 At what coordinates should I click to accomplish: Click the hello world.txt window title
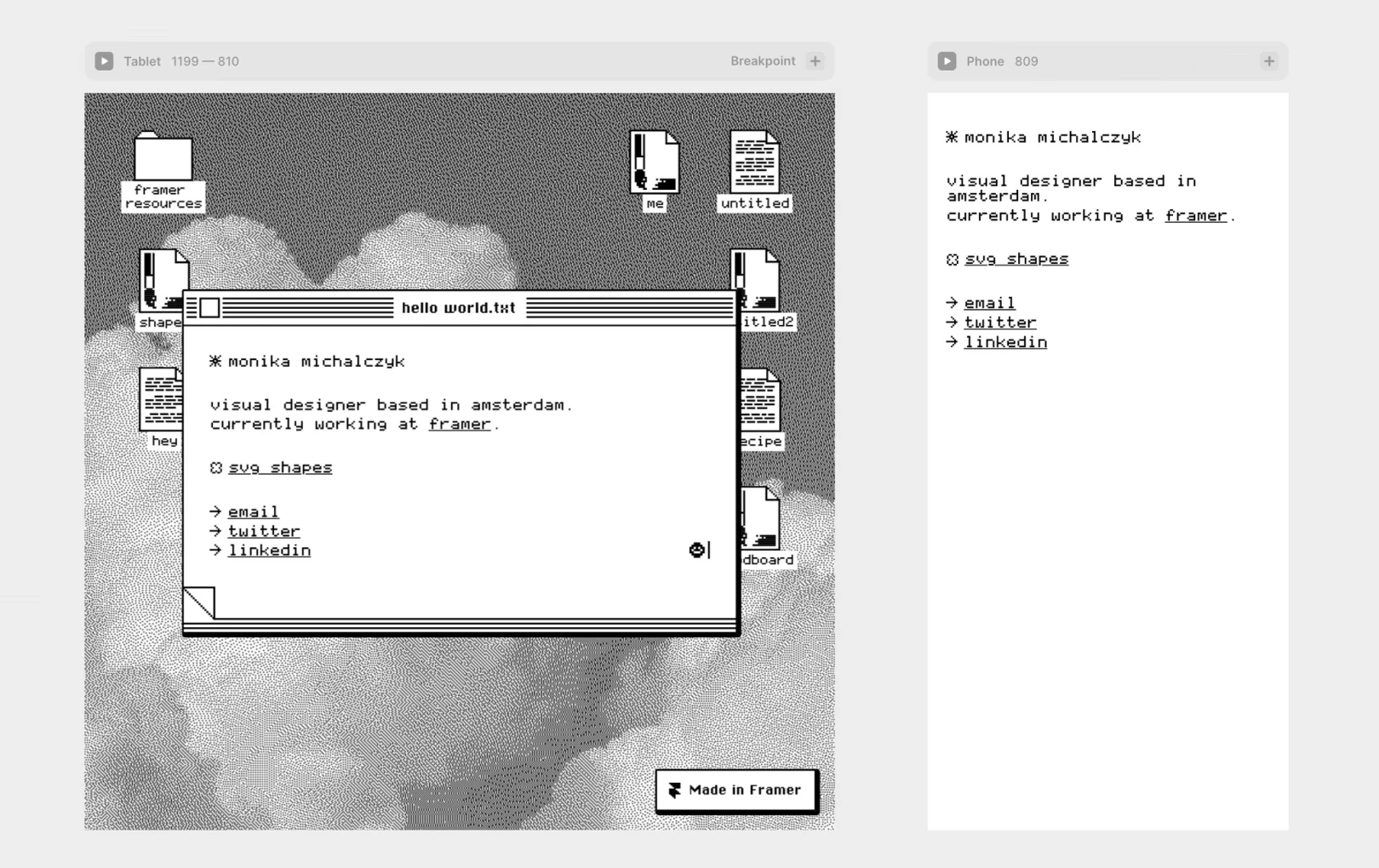pyautogui.click(x=459, y=308)
